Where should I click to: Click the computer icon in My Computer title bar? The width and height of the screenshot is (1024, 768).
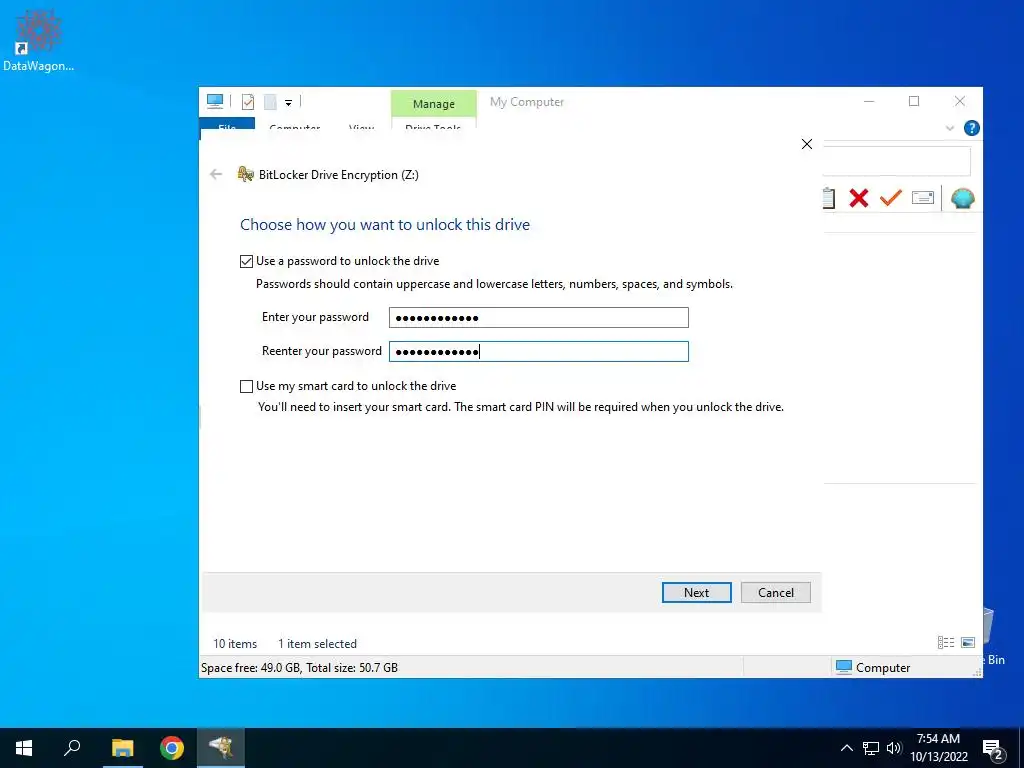point(215,101)
